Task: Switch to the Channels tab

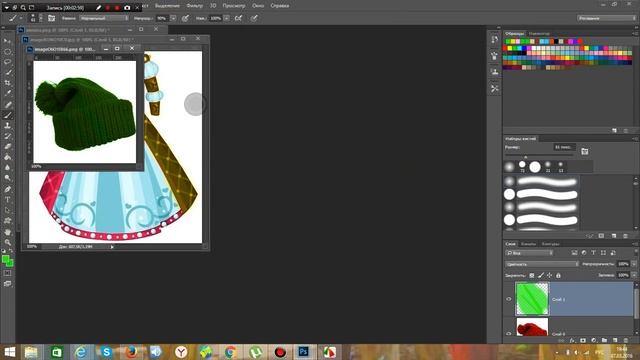Action: [x=528, y=244]
